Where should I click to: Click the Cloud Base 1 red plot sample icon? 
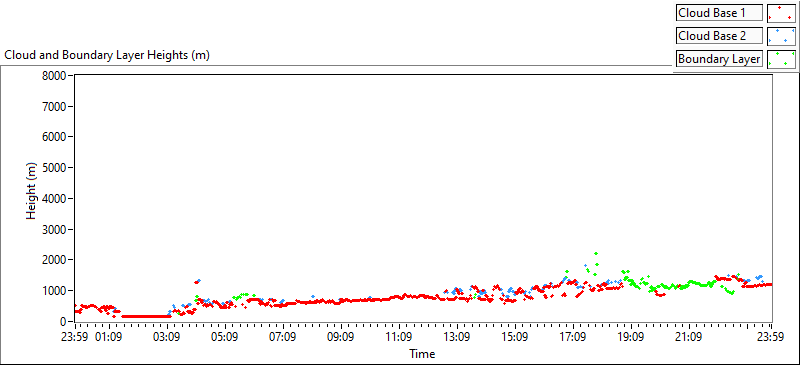(x=781, y=12)
